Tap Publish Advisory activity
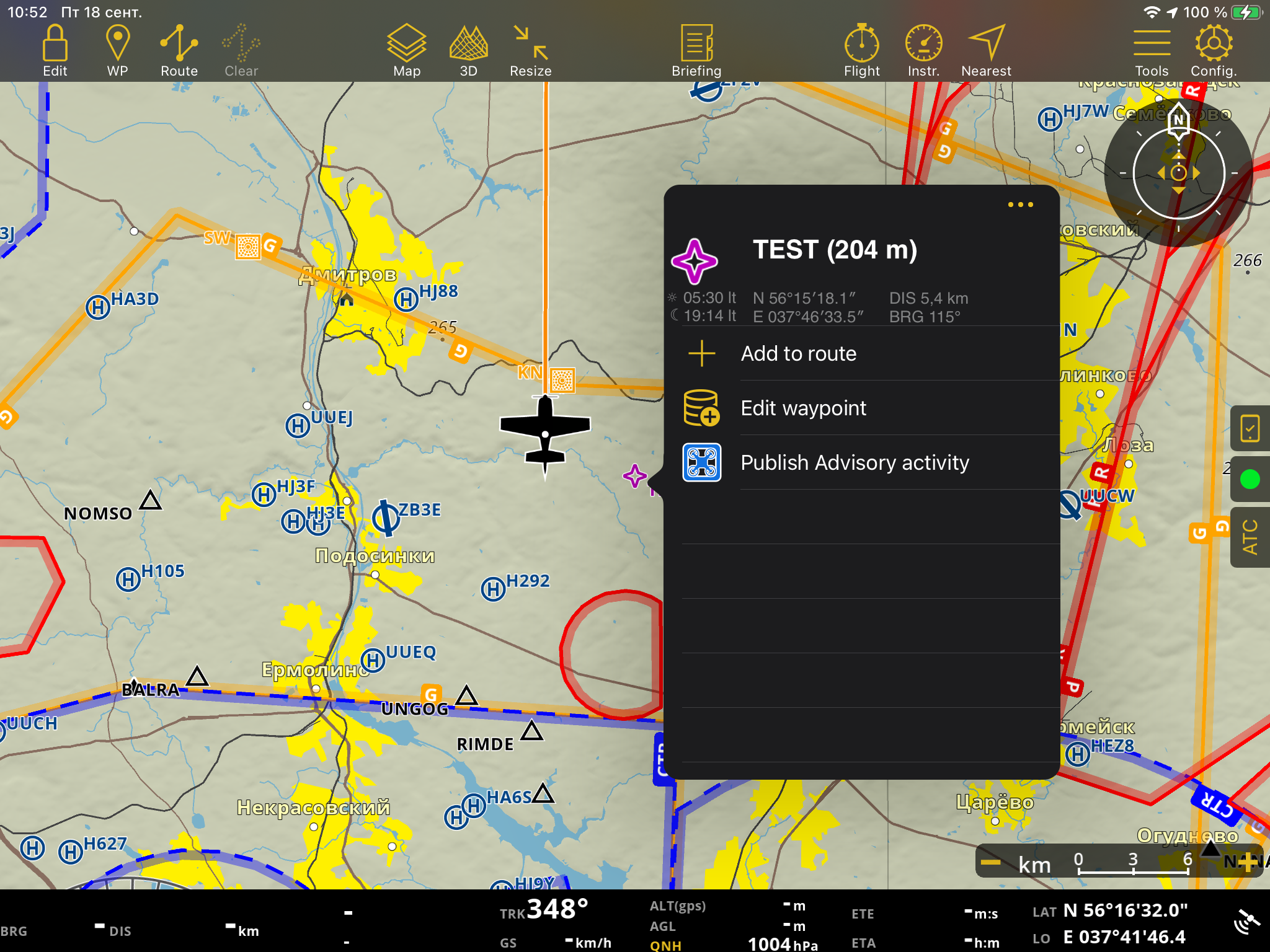The height and width of the screenshot is (952, 1270). point(855,462)
